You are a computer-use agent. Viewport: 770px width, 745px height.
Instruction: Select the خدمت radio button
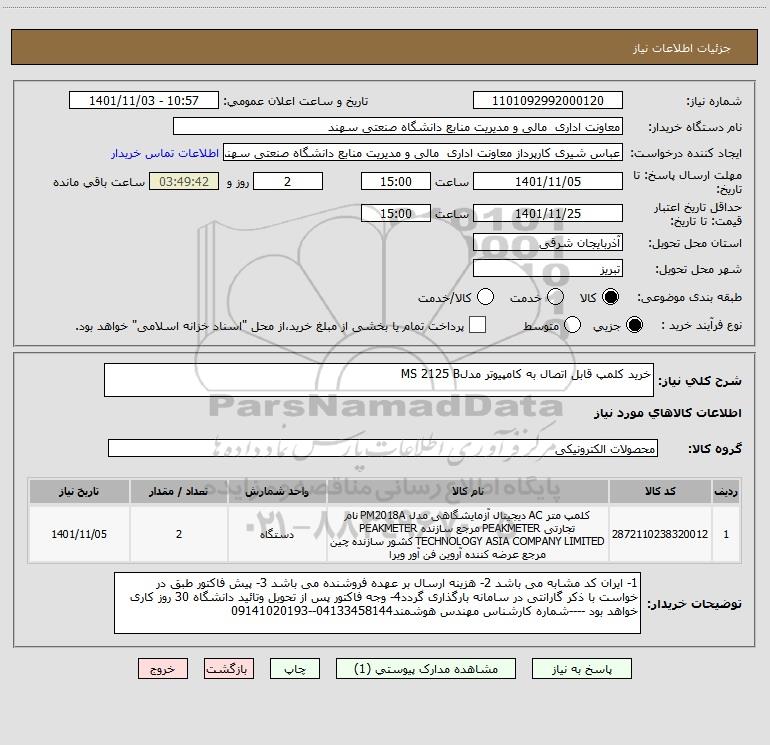tap(555, 297)
